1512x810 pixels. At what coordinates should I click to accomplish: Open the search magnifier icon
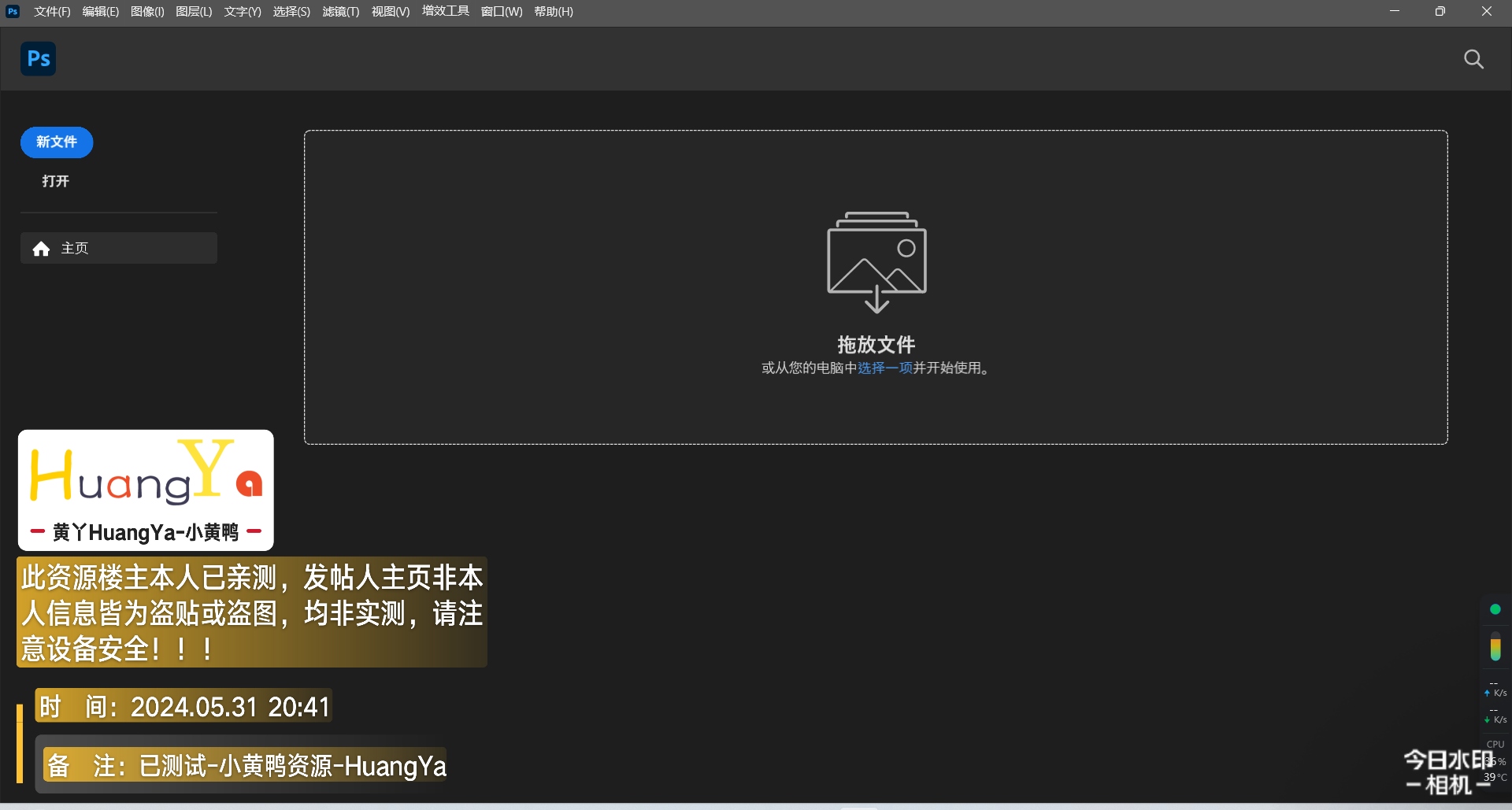[1473, 59]
